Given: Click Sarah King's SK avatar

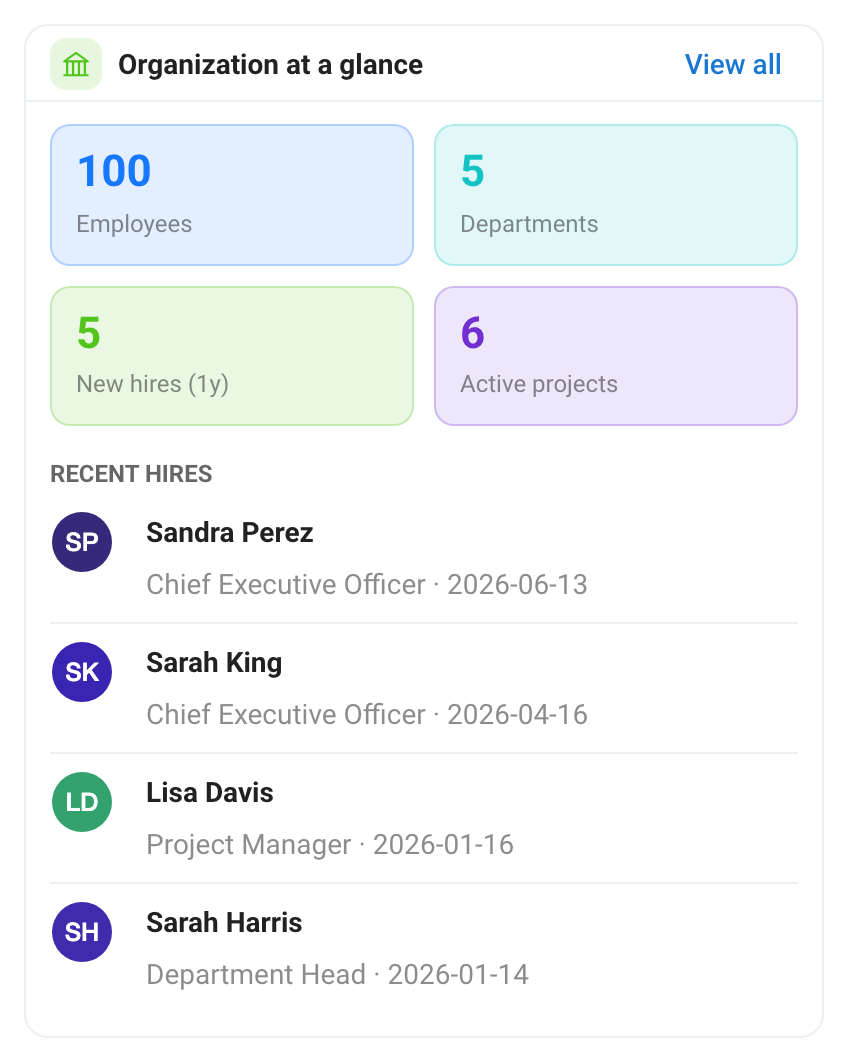Looking at the screenshot, I should point(82,672).
